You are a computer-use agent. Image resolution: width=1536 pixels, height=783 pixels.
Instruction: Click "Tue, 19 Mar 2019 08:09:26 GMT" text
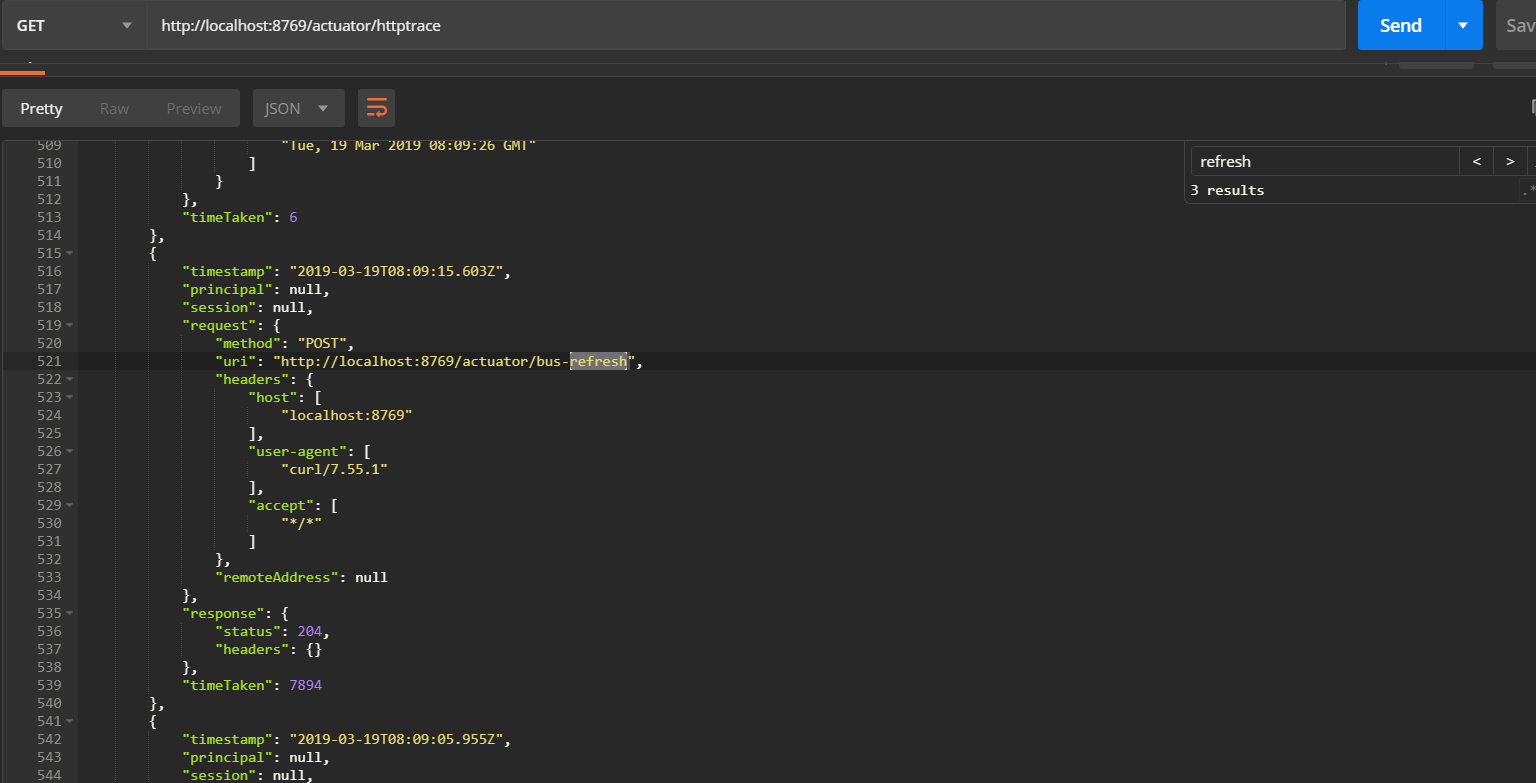pos(409,145)
